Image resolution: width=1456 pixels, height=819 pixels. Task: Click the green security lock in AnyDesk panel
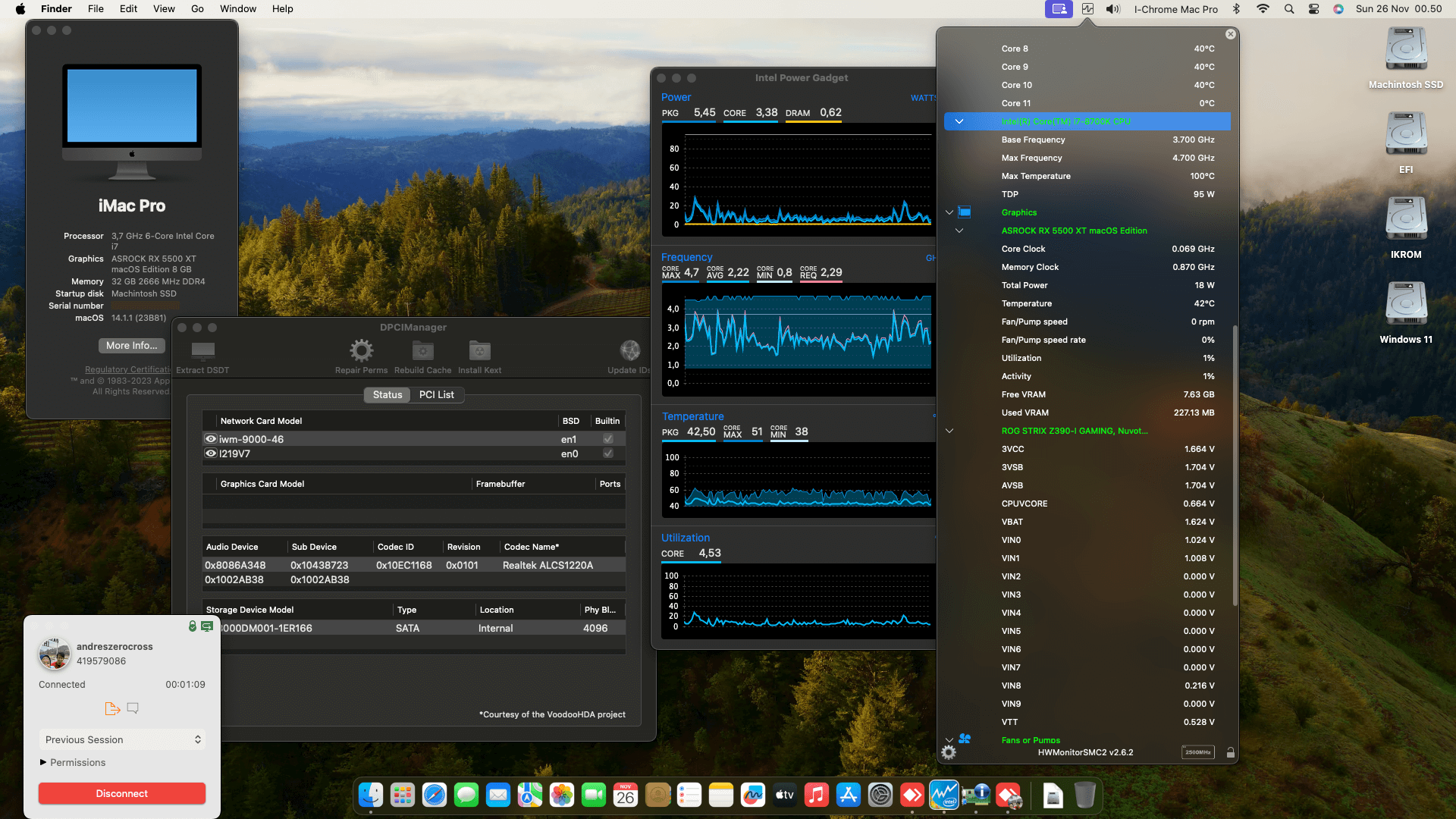click(193, 626)
